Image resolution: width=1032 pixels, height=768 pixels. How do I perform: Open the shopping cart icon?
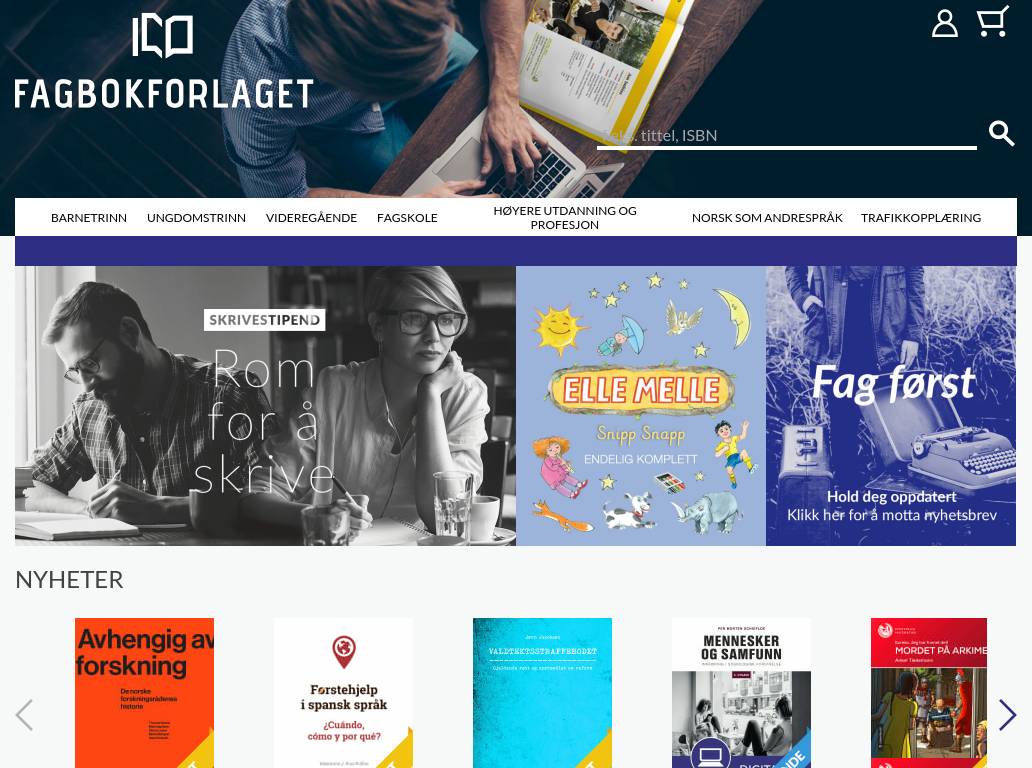[993, 22]
